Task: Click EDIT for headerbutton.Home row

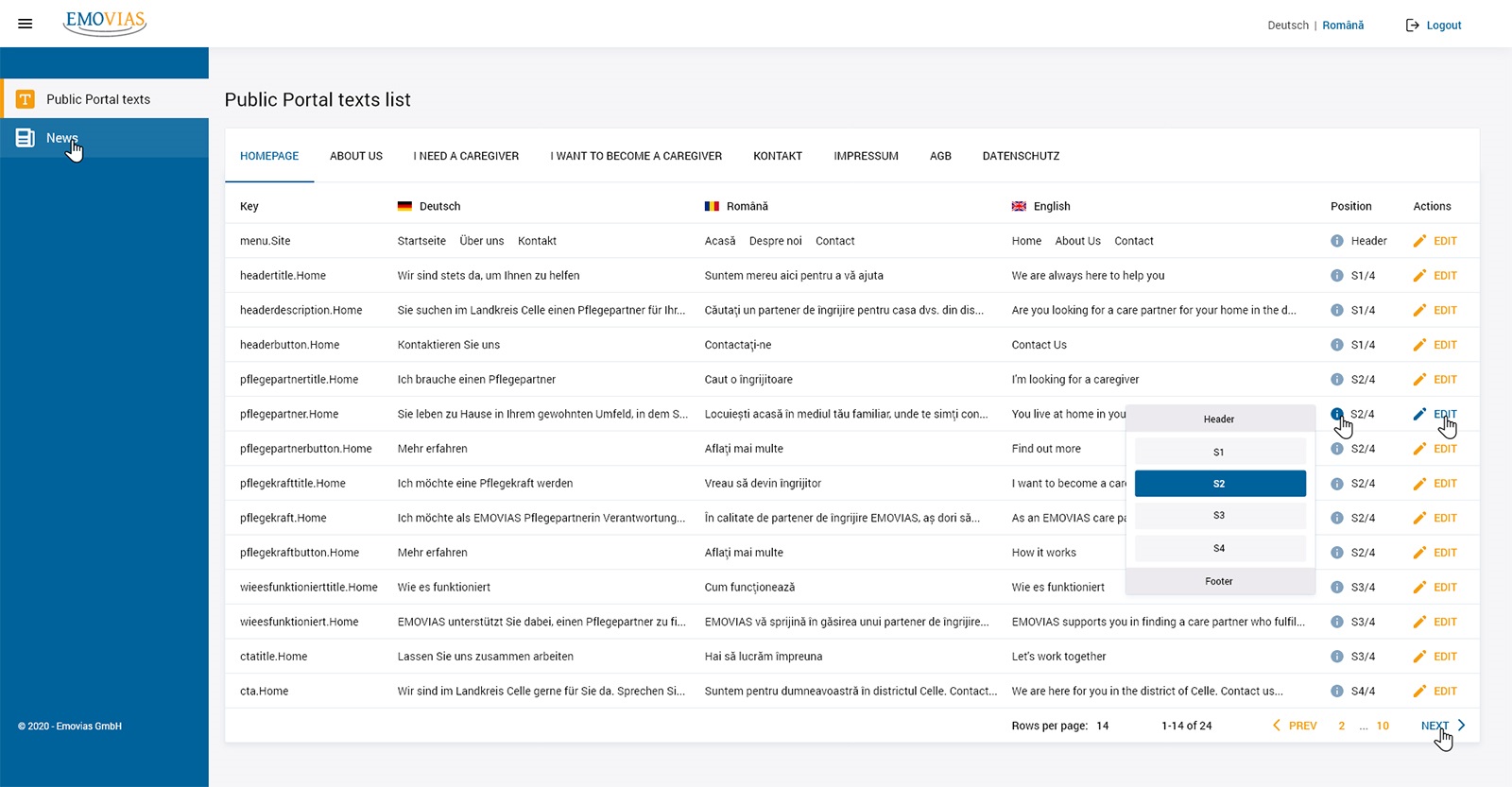Action: pos(1445,345)
